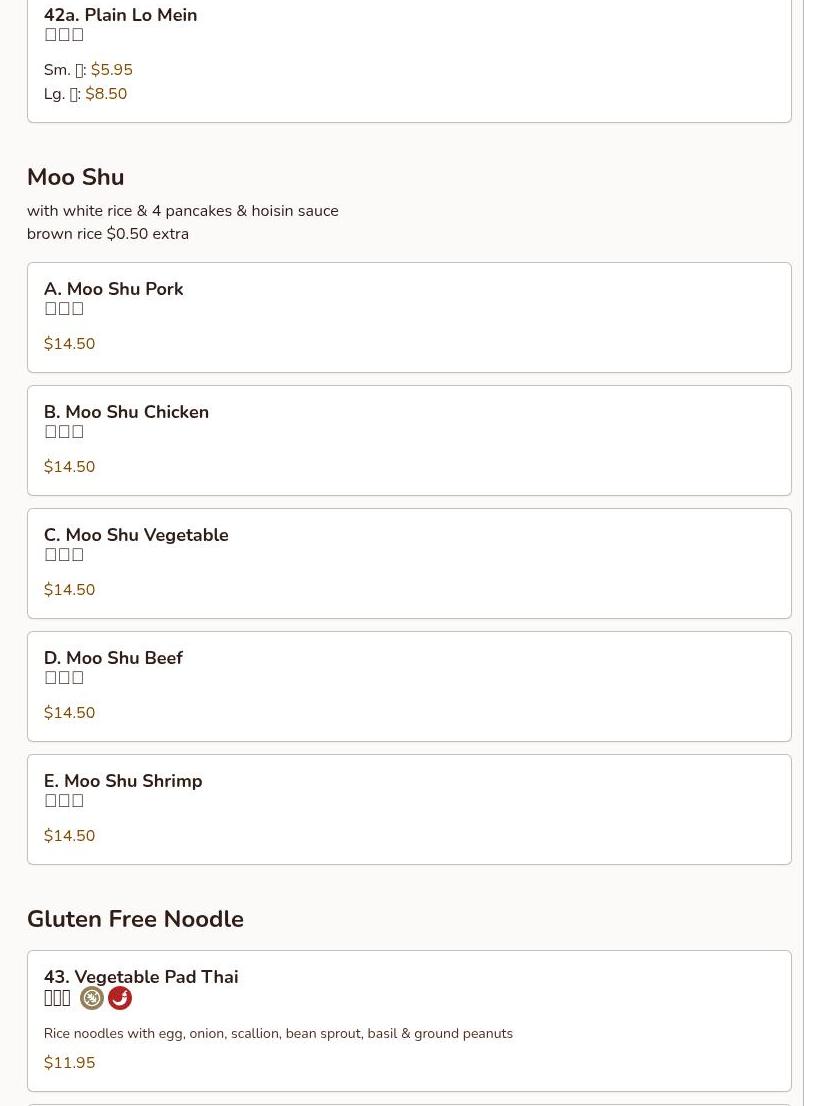Click the red spicy chili pepper icon
Viewport: 824px width, 1106px height.
point(120,998)
